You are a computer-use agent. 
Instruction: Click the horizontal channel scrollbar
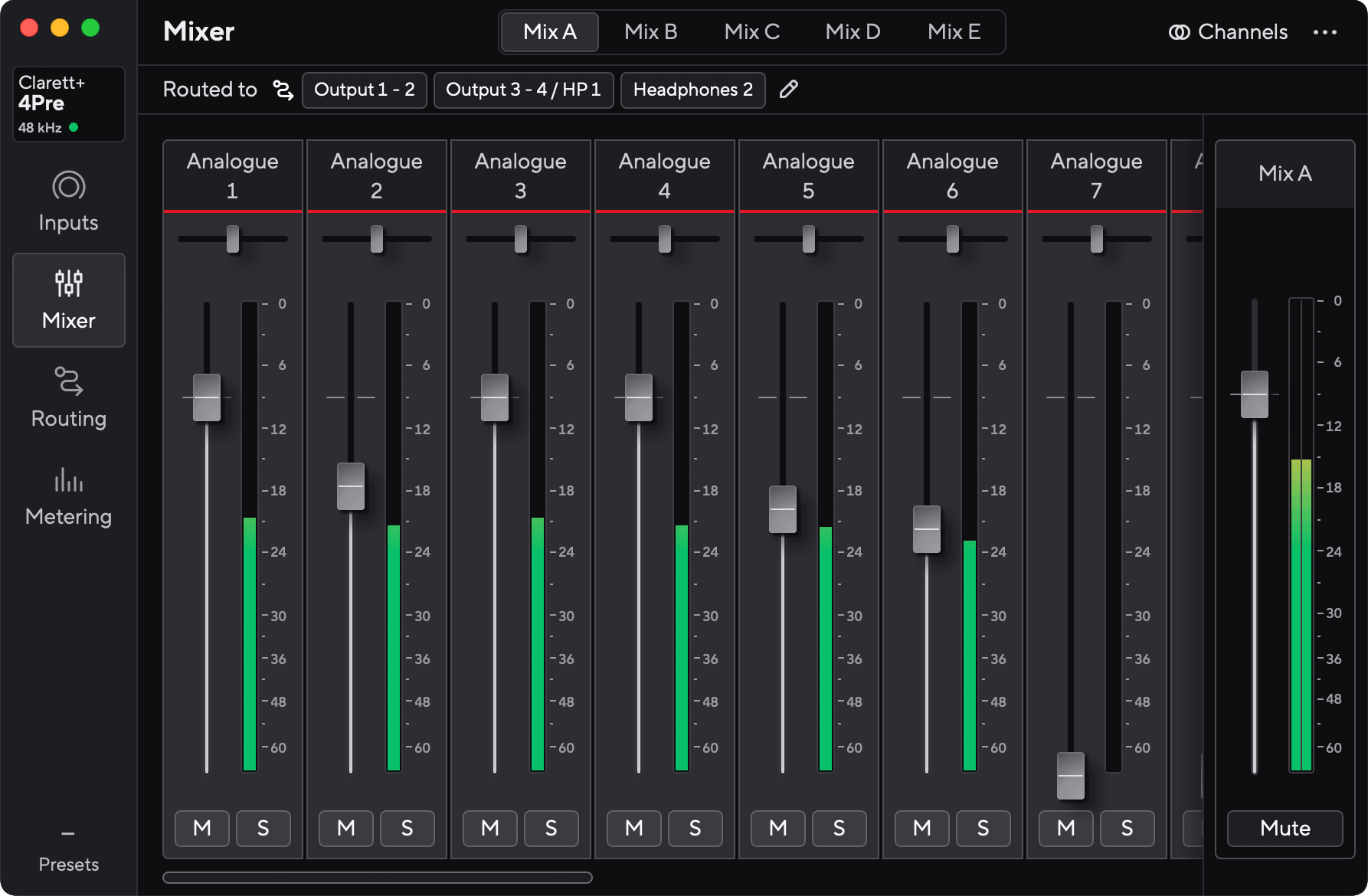pyautogui.click(x=378, y=878)
